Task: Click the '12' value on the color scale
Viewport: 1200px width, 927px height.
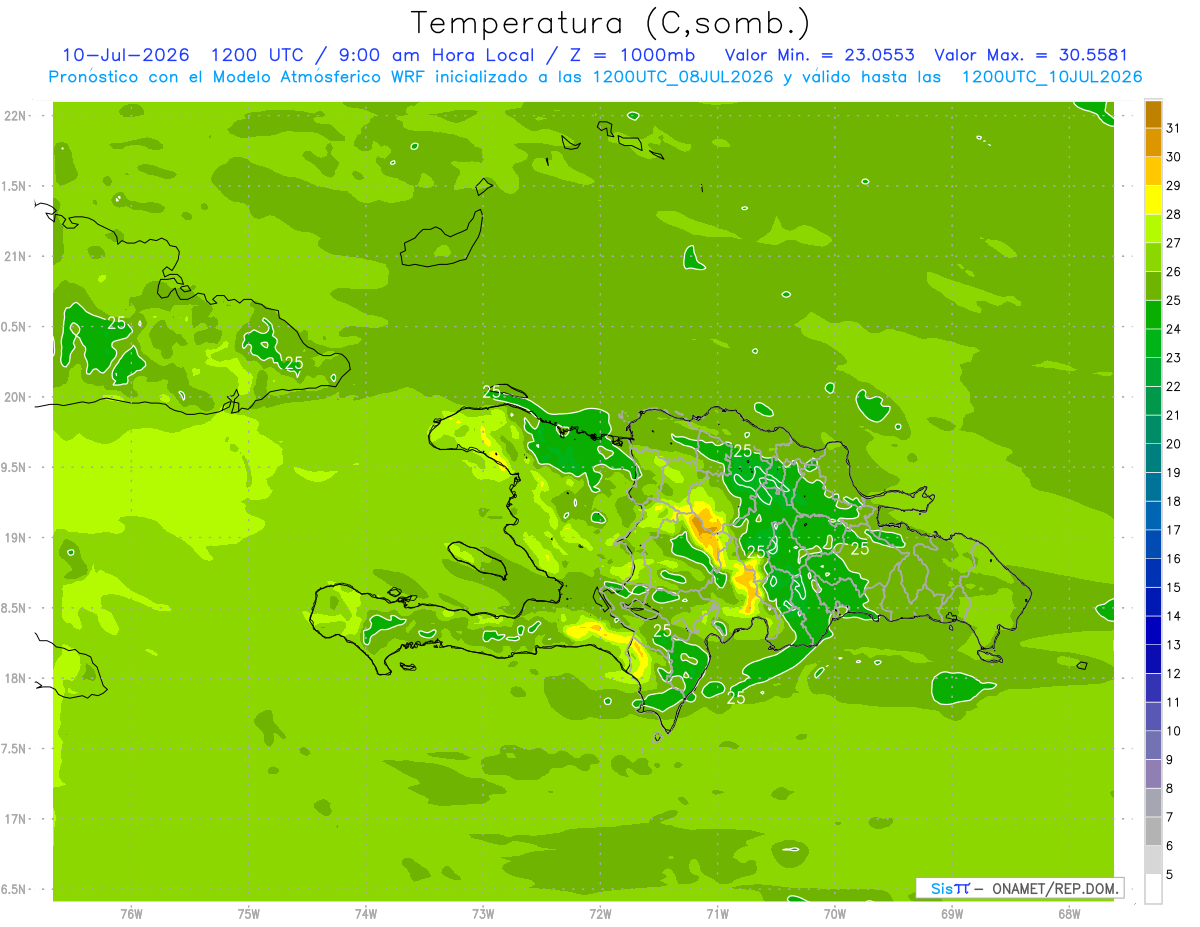Action: 1174,674
